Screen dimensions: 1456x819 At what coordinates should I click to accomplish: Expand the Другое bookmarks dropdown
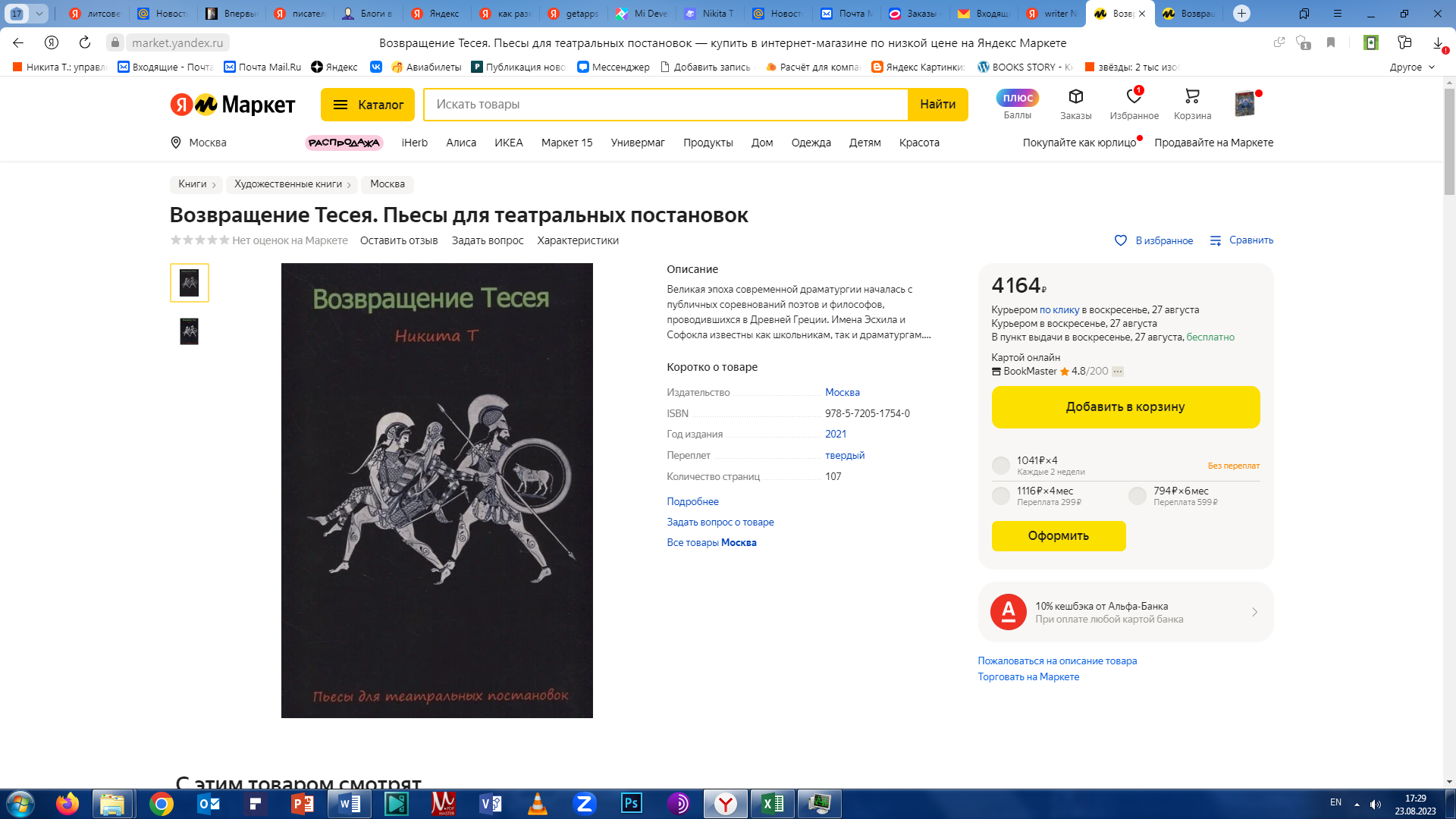pyautogui.click(x=1412, y=67)
